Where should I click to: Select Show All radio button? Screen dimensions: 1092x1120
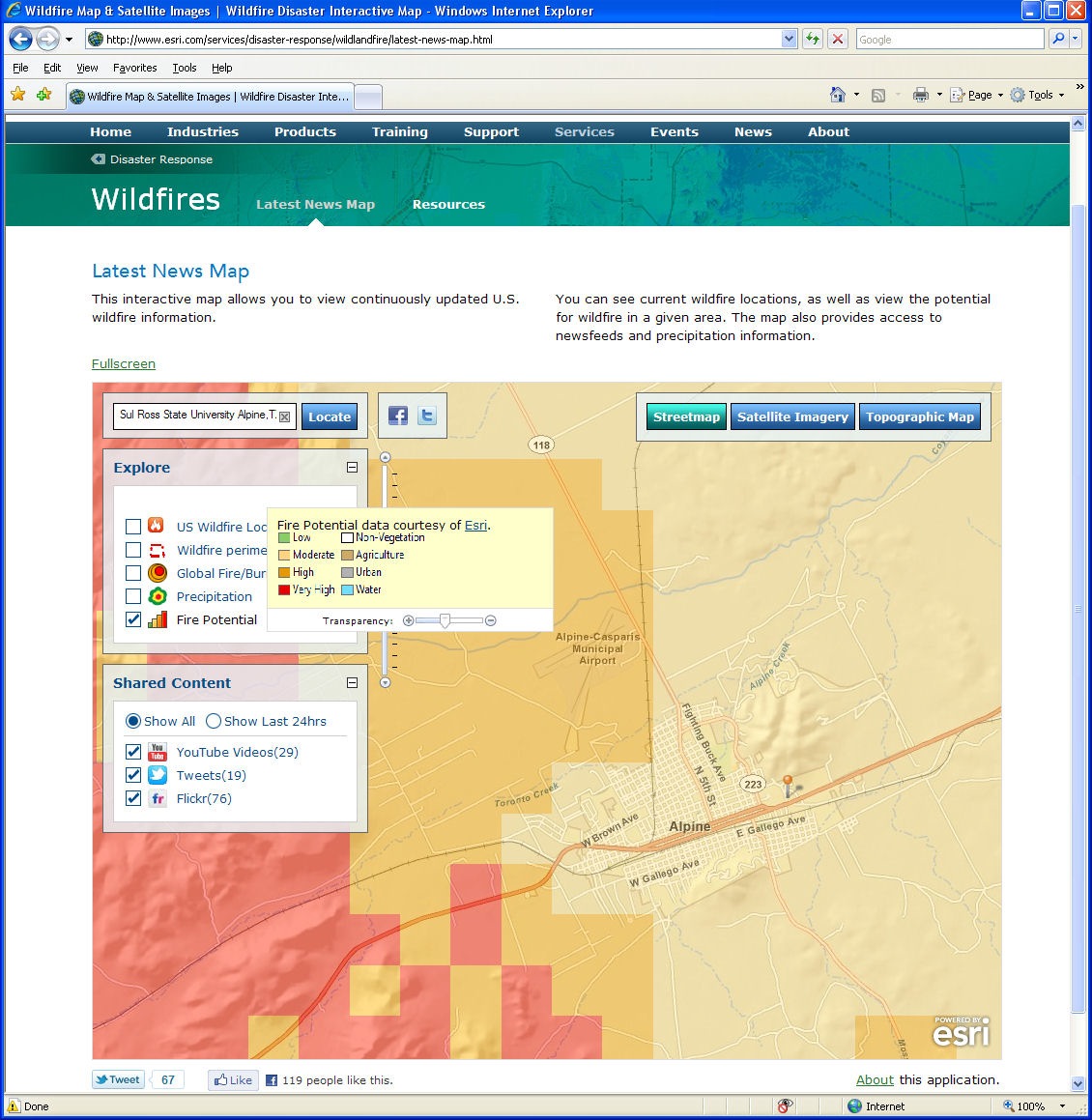[x=132, y=721]
